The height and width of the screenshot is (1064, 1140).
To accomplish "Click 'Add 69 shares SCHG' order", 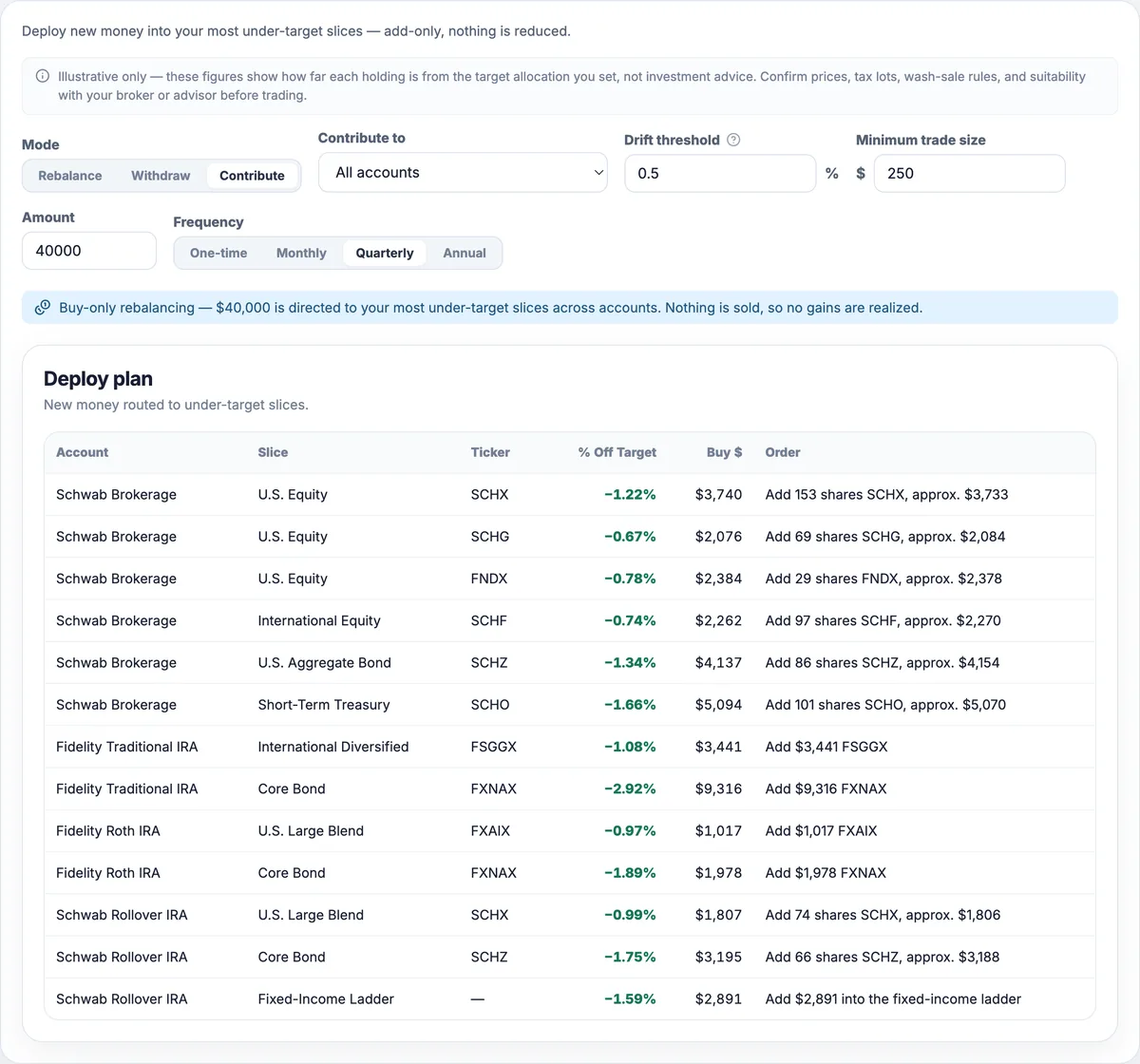I will 885,537.
